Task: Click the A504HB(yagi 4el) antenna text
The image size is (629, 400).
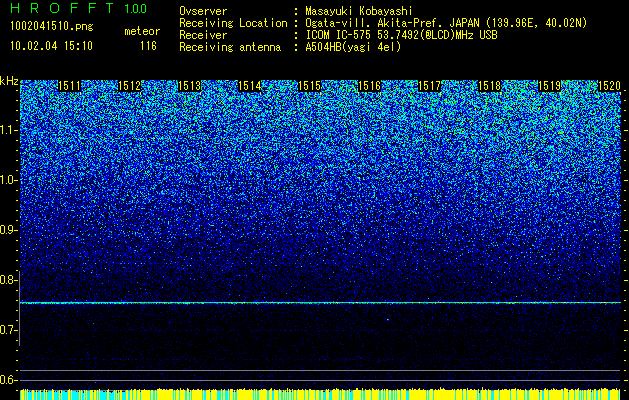Action: (x=353, y=47)
